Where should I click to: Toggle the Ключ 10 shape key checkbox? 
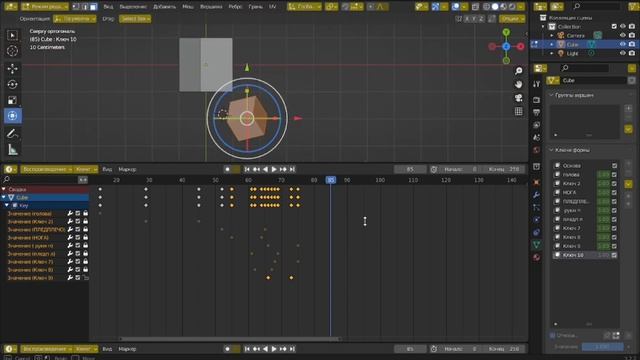tap(614, 255)
